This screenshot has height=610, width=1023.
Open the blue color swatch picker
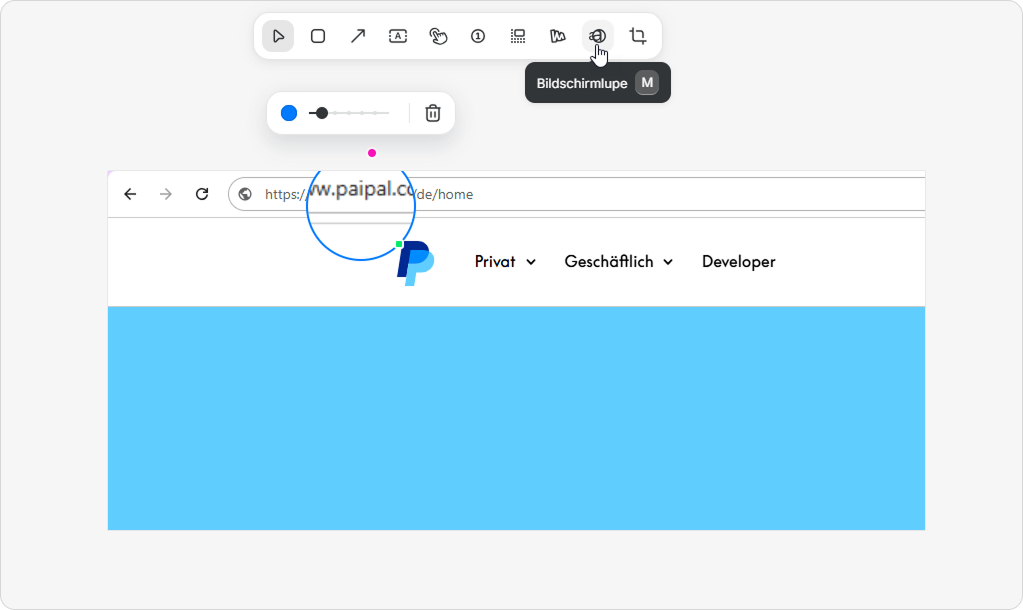(x=289, y=113)
